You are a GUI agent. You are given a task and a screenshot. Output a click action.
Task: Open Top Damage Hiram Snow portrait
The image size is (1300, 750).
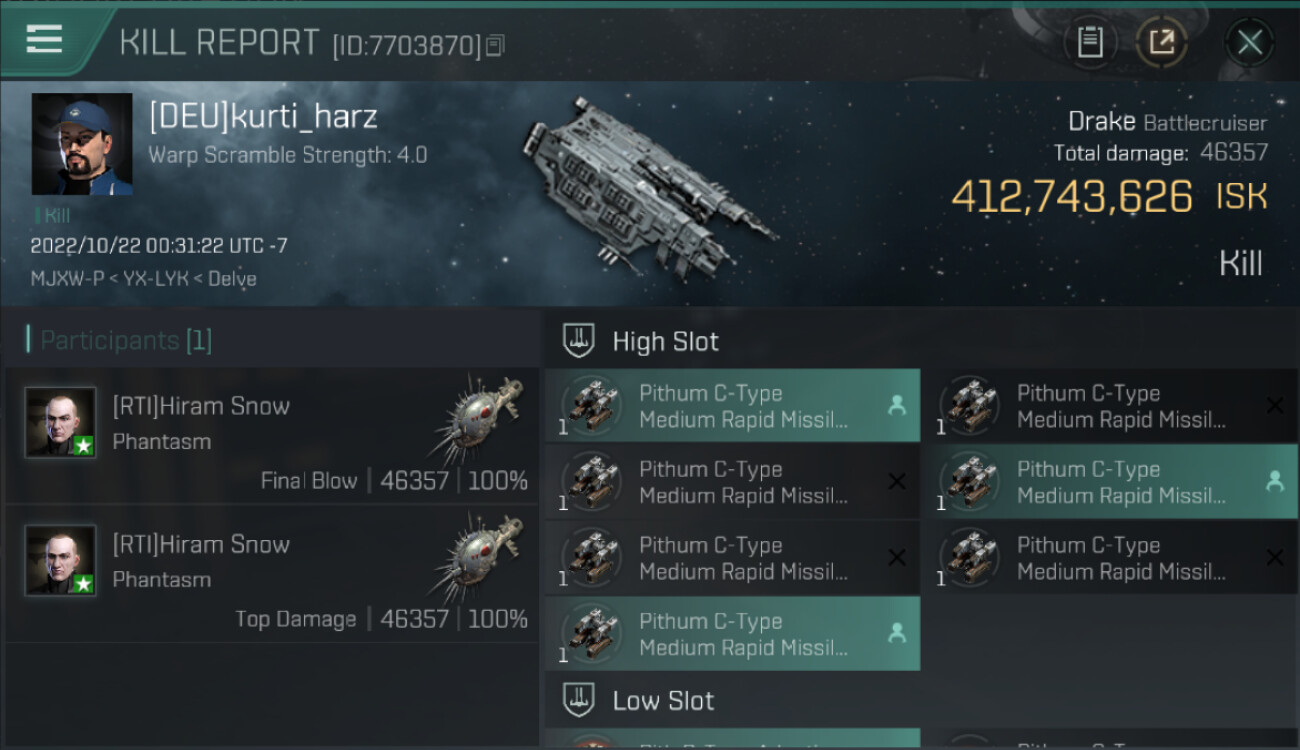(x=61, y=560)
